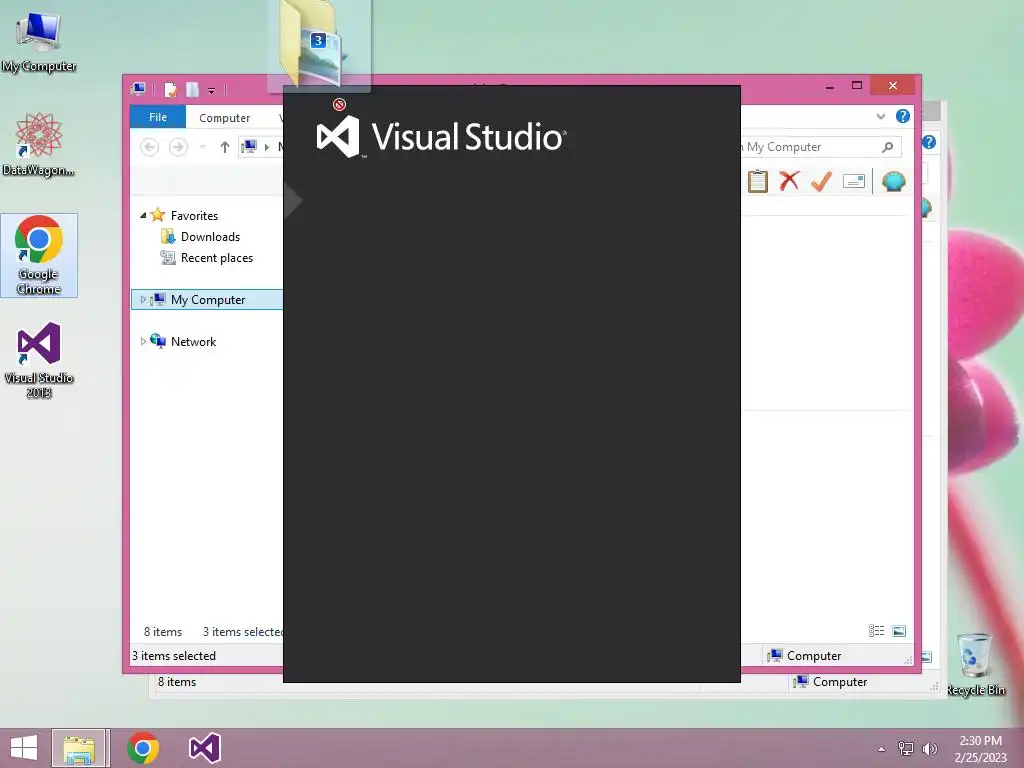Open File Explorer from the taskbar

point(80,748)
